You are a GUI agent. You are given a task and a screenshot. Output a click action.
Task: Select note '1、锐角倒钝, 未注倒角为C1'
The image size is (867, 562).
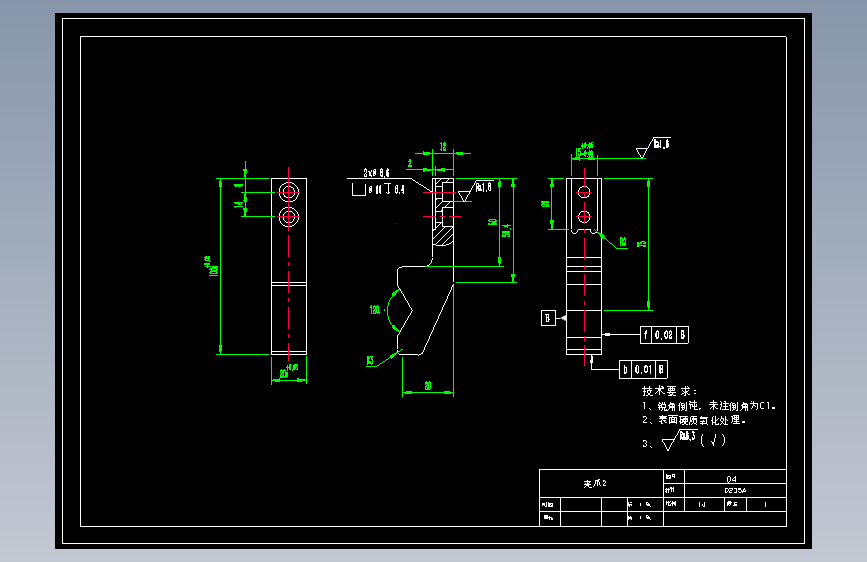point(709,406)
